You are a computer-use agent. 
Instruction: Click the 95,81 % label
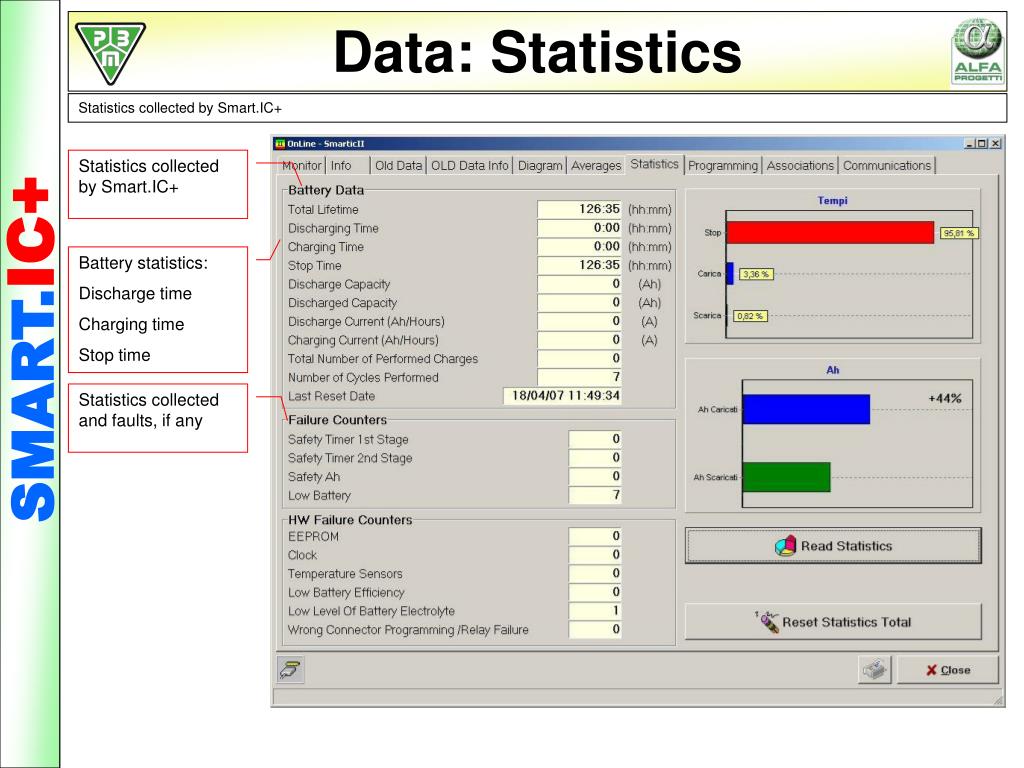pyautogui.click(x=959, y=233)
